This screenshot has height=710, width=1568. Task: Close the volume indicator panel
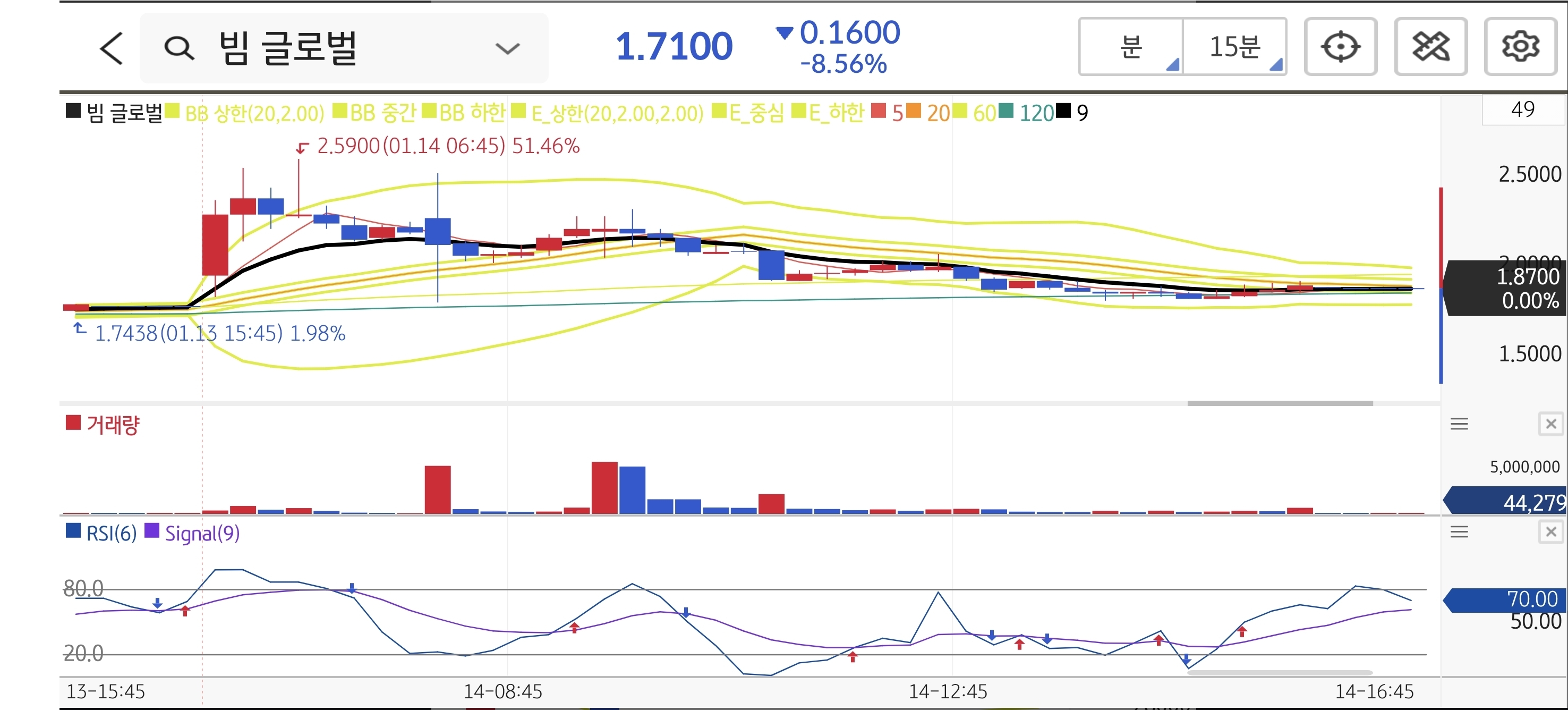1550,424
